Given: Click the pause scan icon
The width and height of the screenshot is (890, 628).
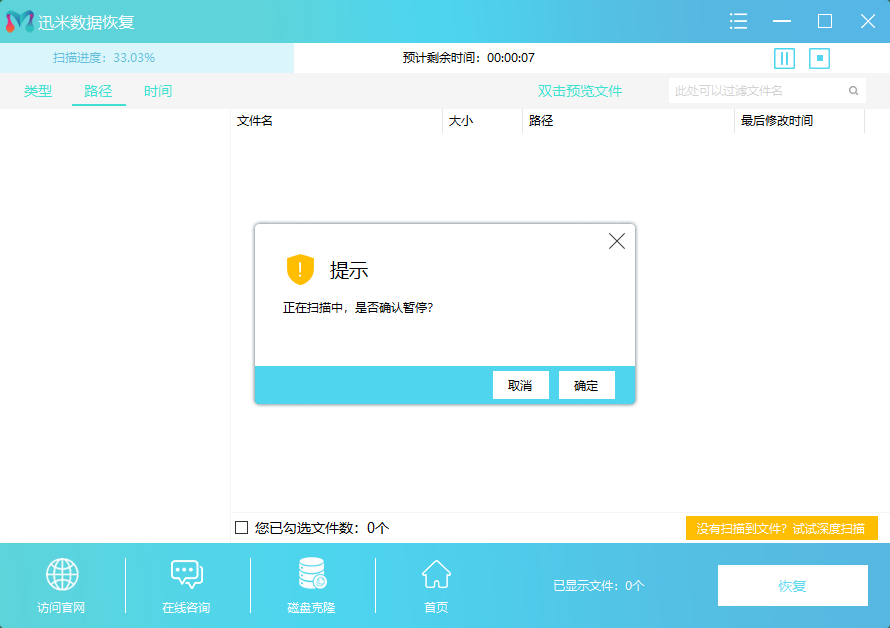Looking at the screenshot, I should click(784, 58).
